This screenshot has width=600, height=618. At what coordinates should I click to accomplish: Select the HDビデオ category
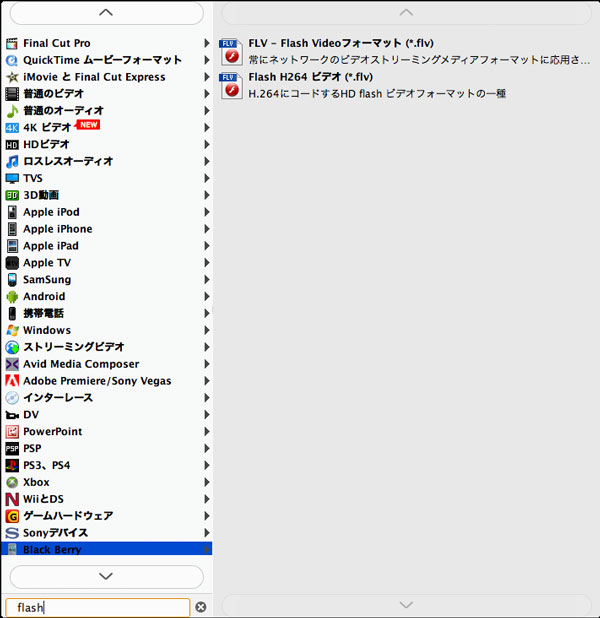coord(106,145)
